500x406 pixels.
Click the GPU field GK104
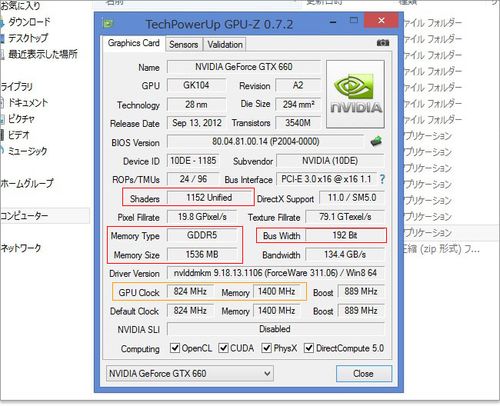coord(196,85)
